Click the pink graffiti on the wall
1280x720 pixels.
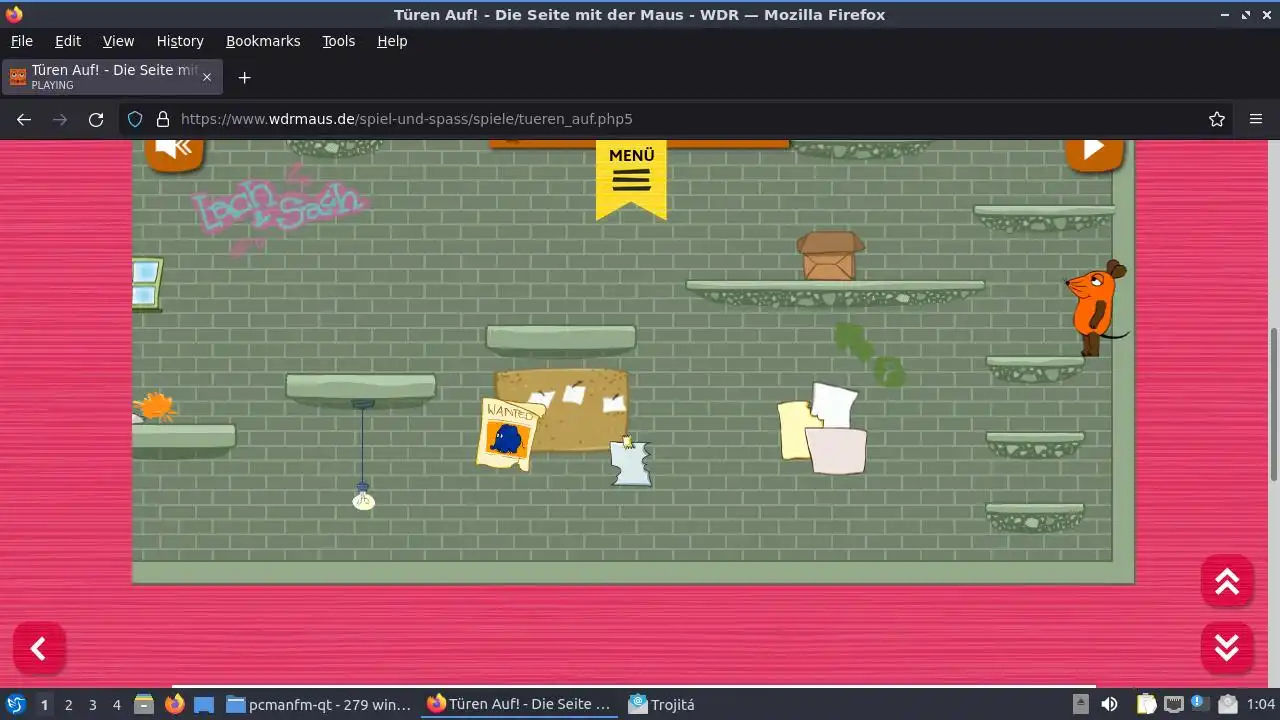tap(279, 208)
